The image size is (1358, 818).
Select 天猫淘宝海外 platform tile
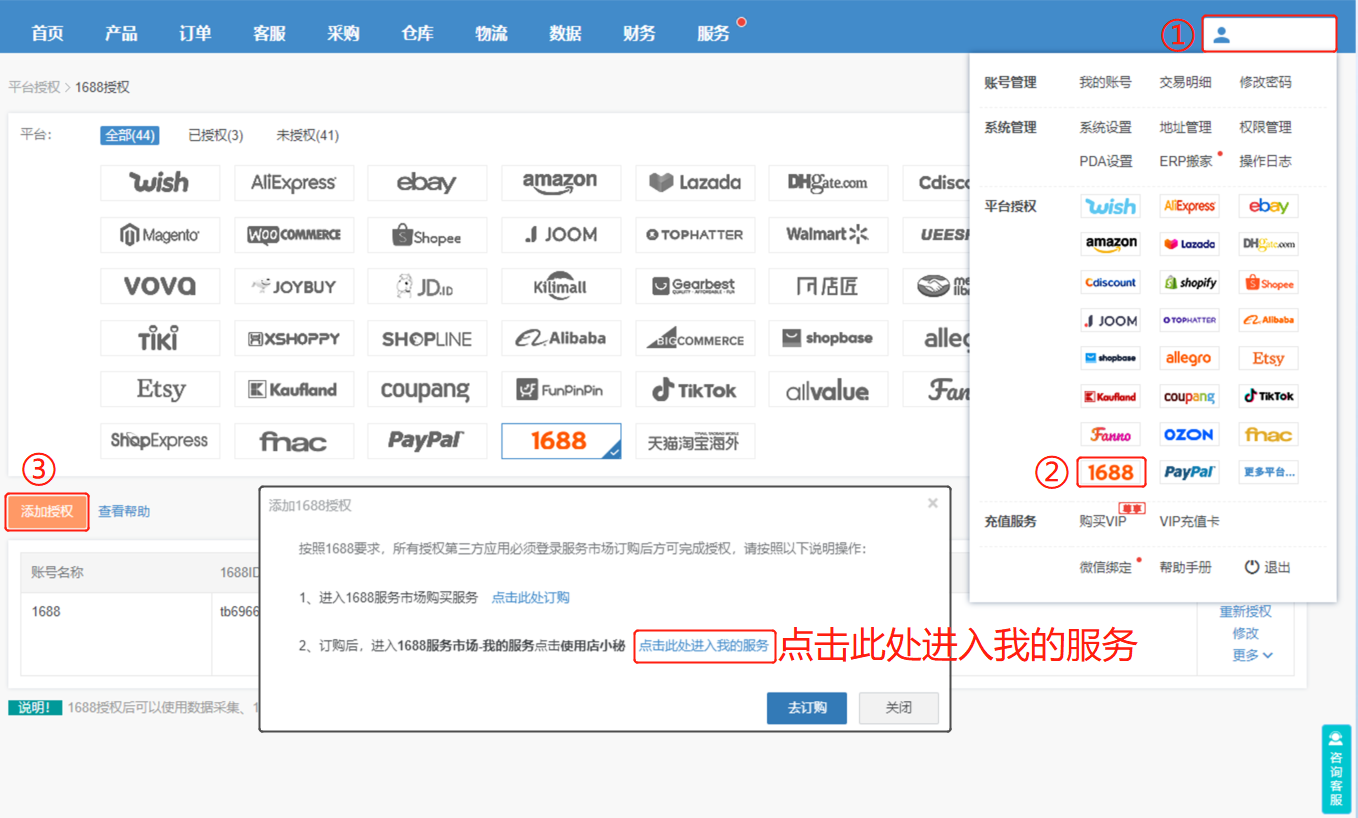(694, 441)
